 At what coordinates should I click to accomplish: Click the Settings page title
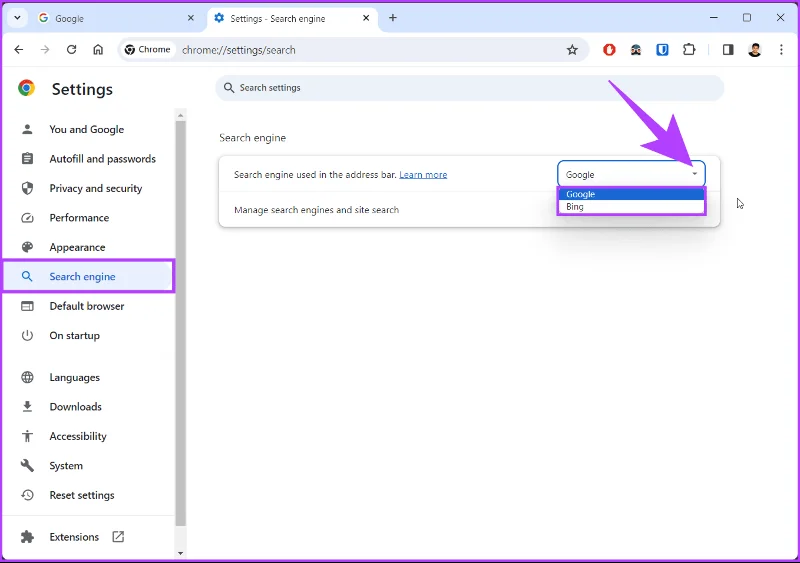tap(82, 89)
